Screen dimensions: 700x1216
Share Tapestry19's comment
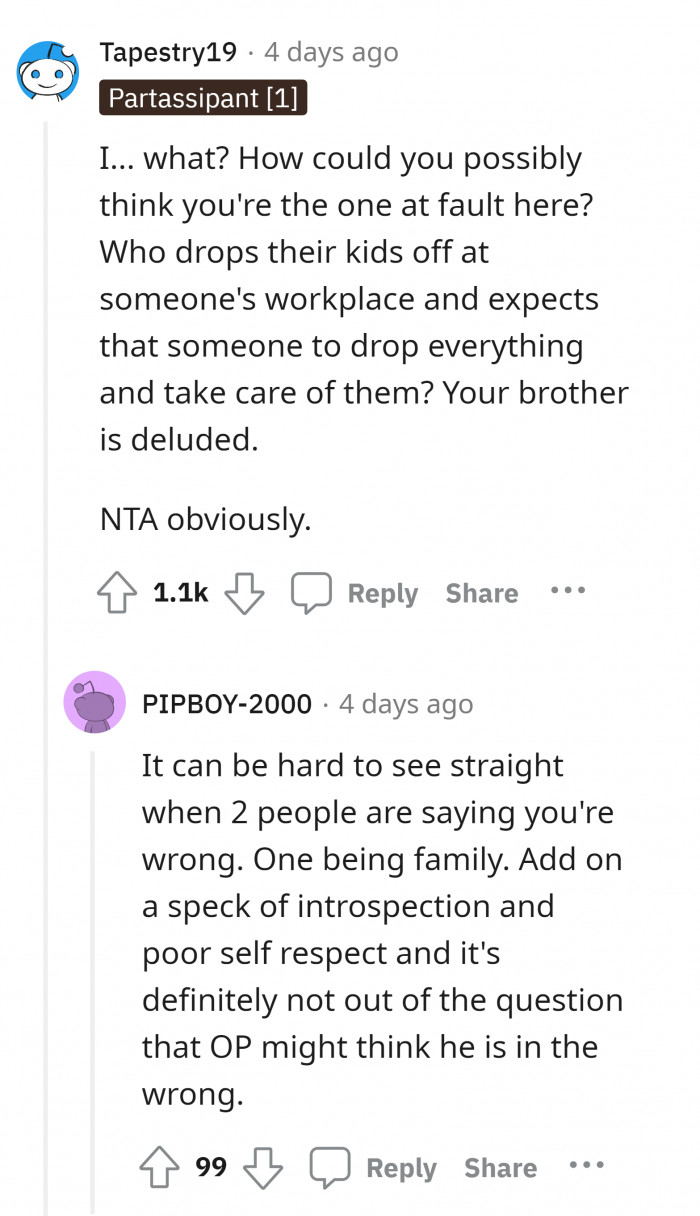coord(482,593)
